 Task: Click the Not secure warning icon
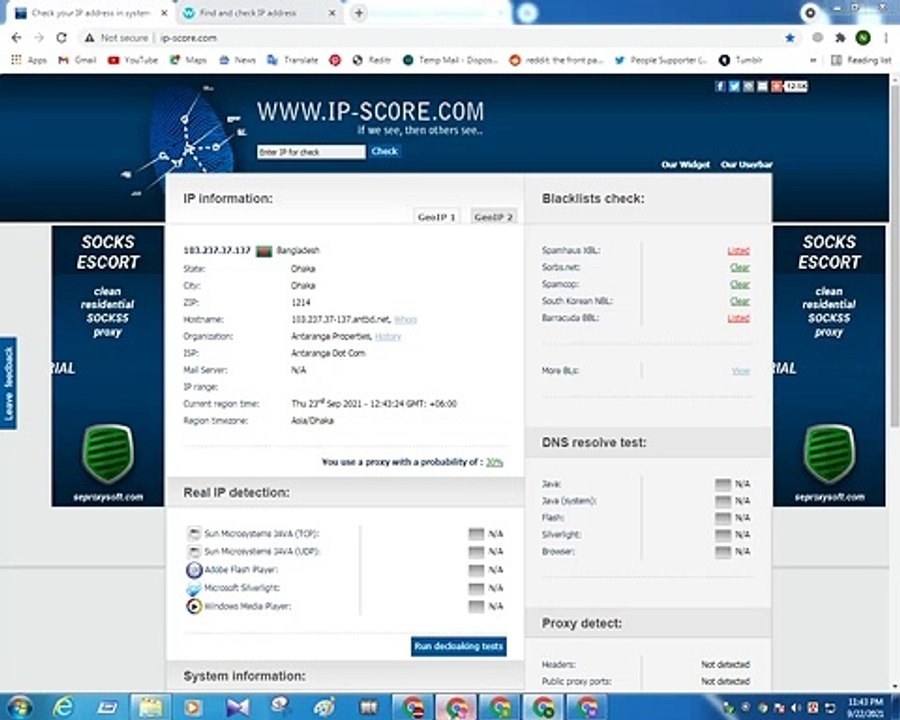[89, 38]
